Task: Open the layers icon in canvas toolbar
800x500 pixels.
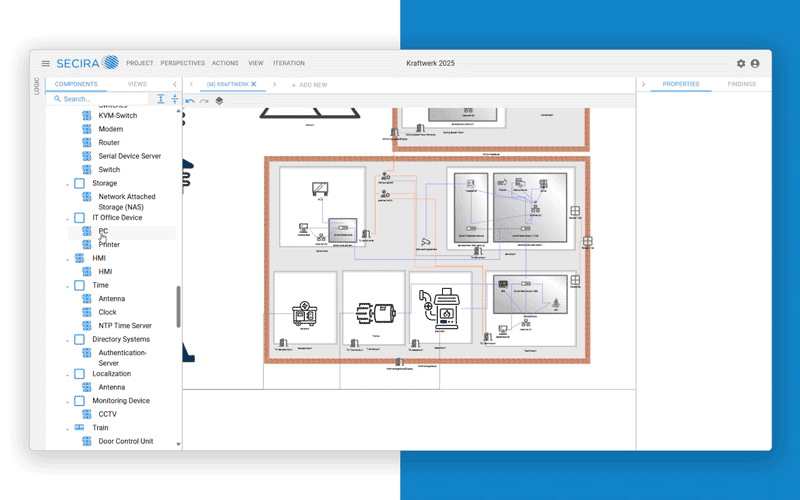Action: click(219, 101)
